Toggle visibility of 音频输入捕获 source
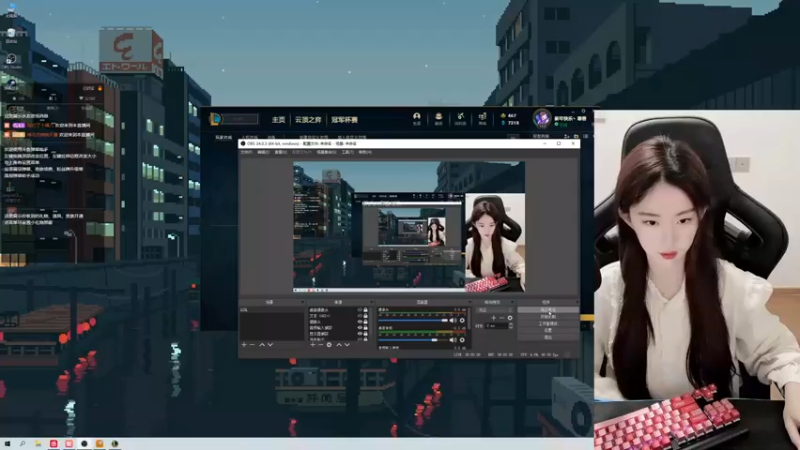 click(x=360, y=328)
